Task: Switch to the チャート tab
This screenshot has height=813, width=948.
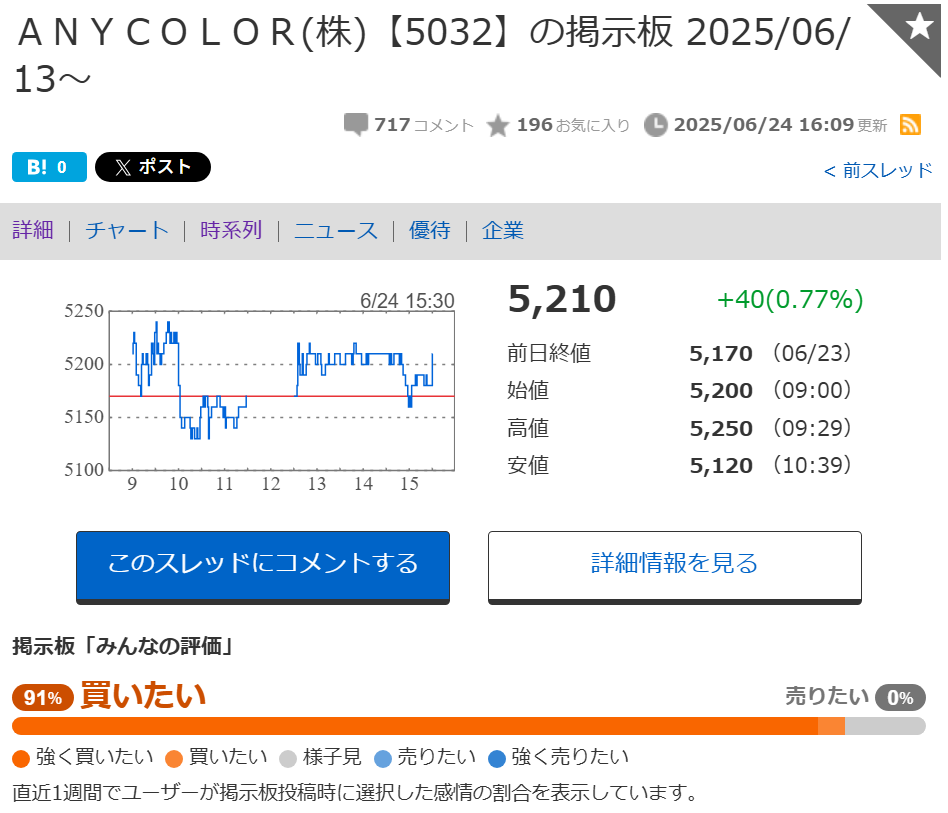Action: coord(127,230)
